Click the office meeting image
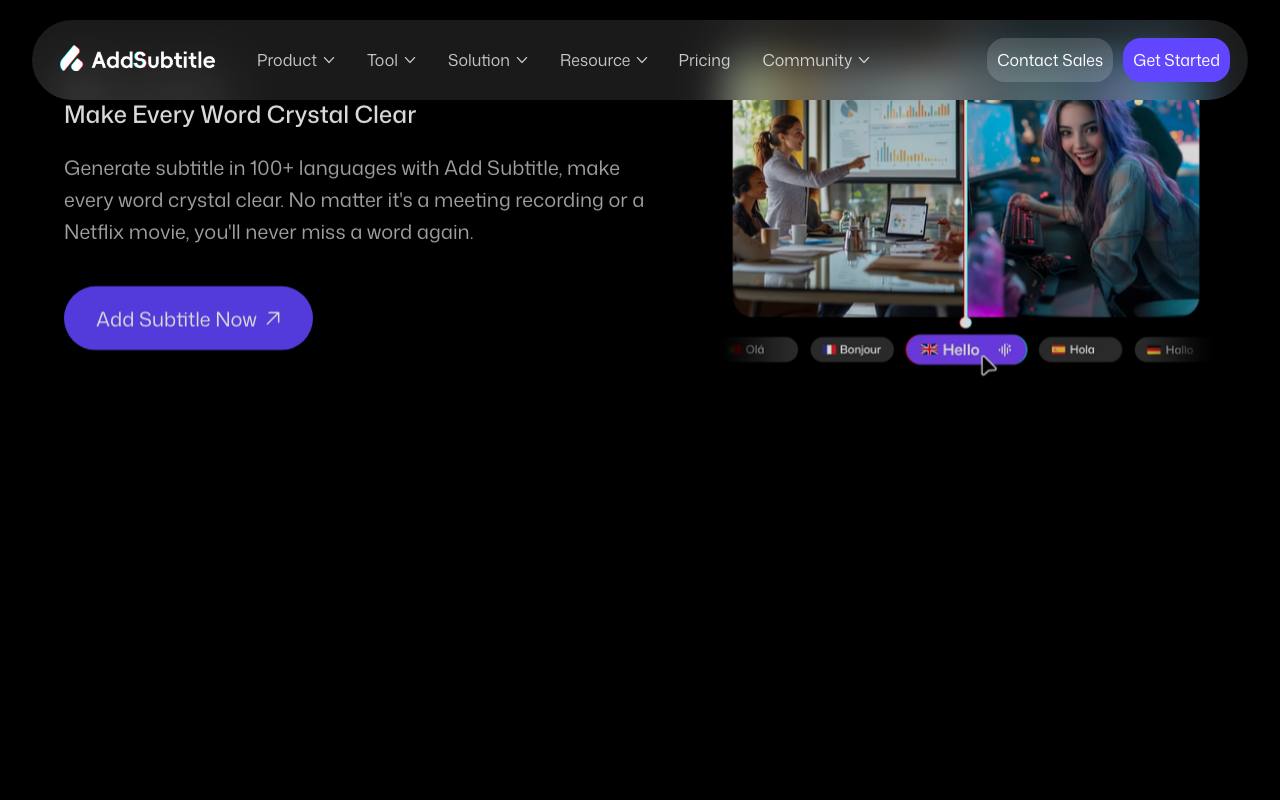This screenshot has height=800, width=1280. pyautogui.click(x=849, y=208)
